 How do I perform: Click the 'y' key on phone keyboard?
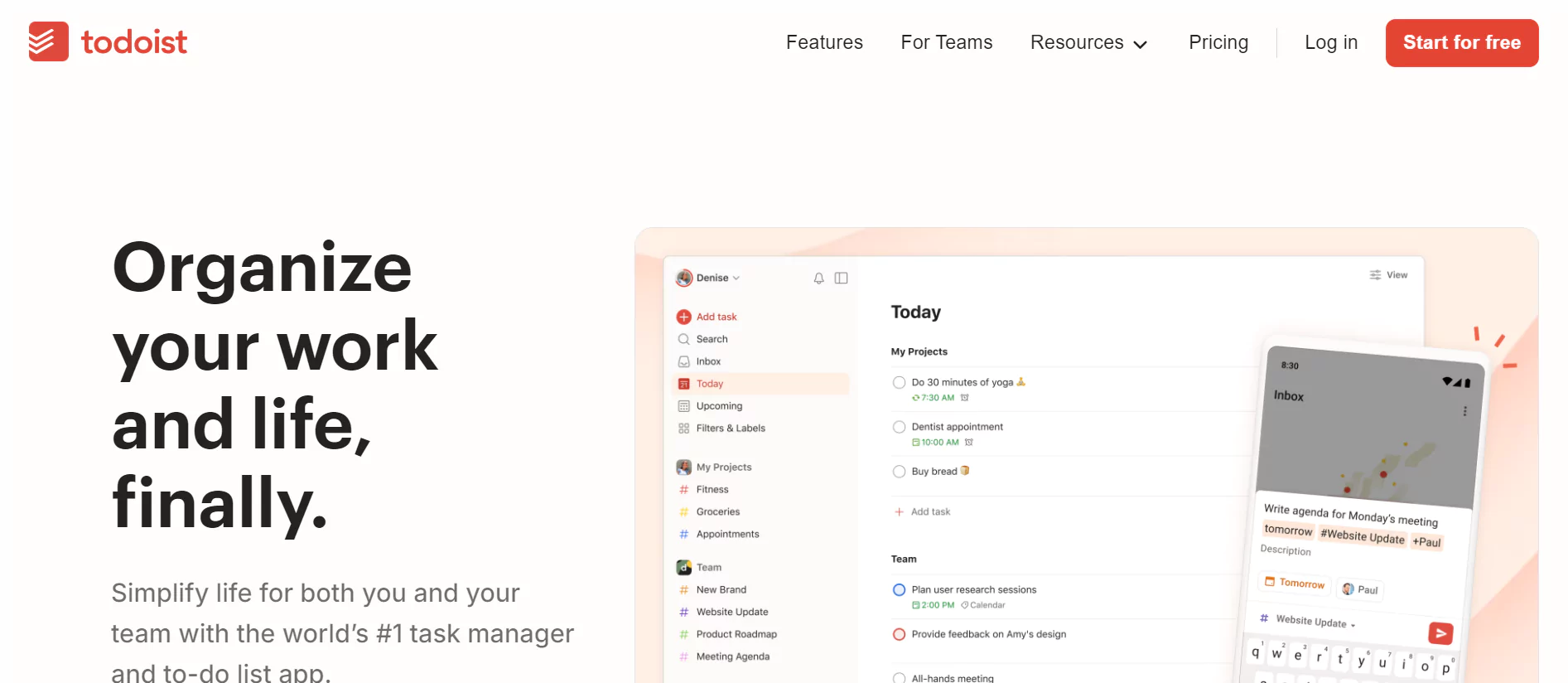(1361, 661)
